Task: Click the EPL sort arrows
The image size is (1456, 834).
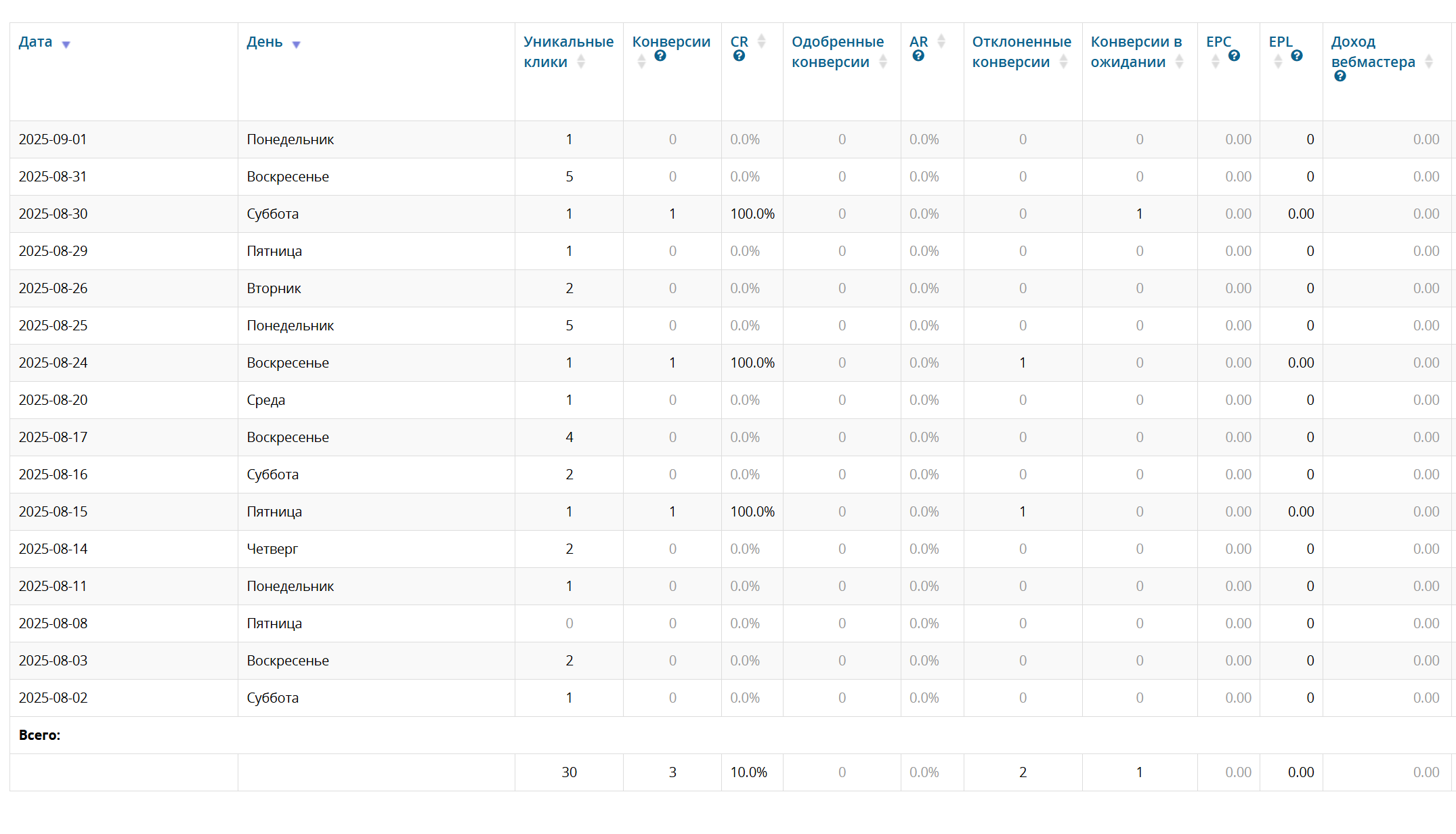Action: 1278,62
